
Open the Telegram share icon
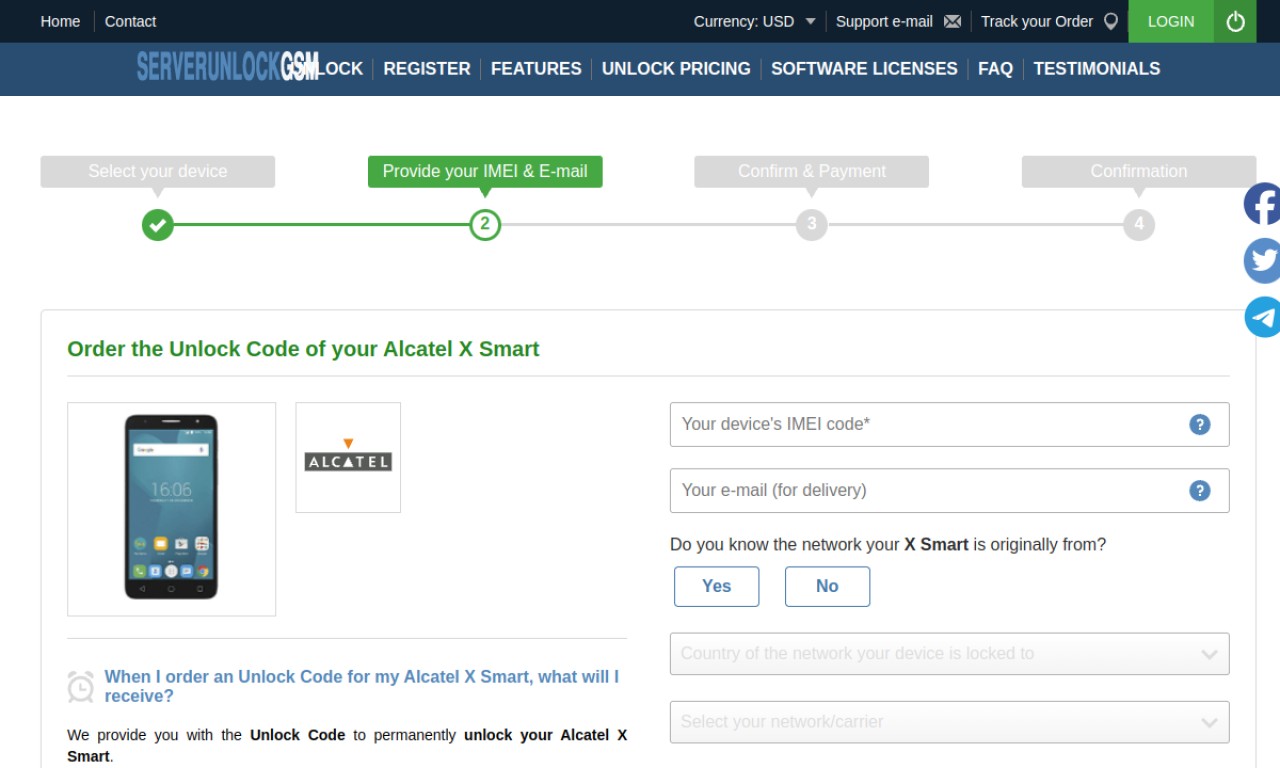coord(1262,317)
